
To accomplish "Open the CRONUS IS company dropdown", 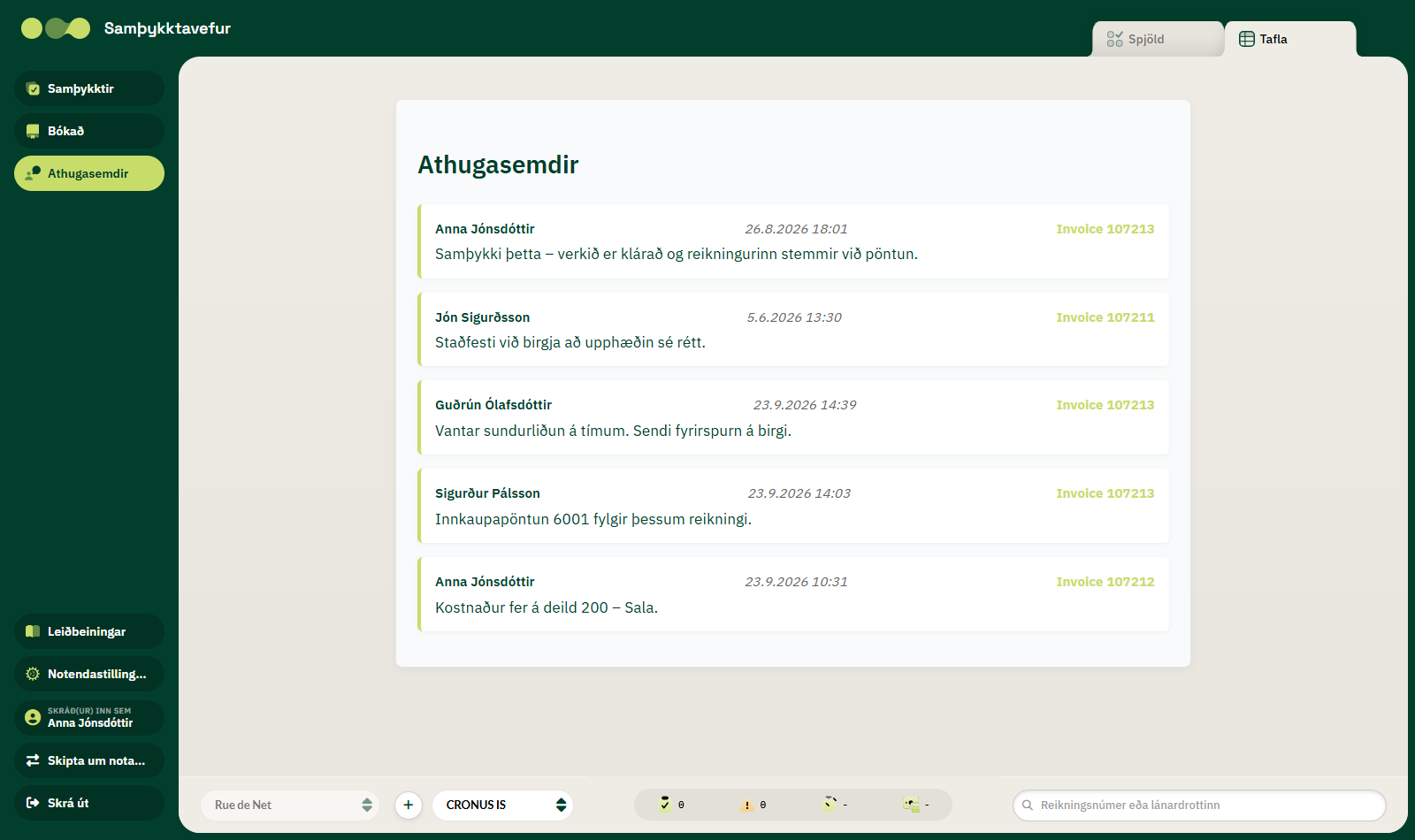I will click(502, 805).
